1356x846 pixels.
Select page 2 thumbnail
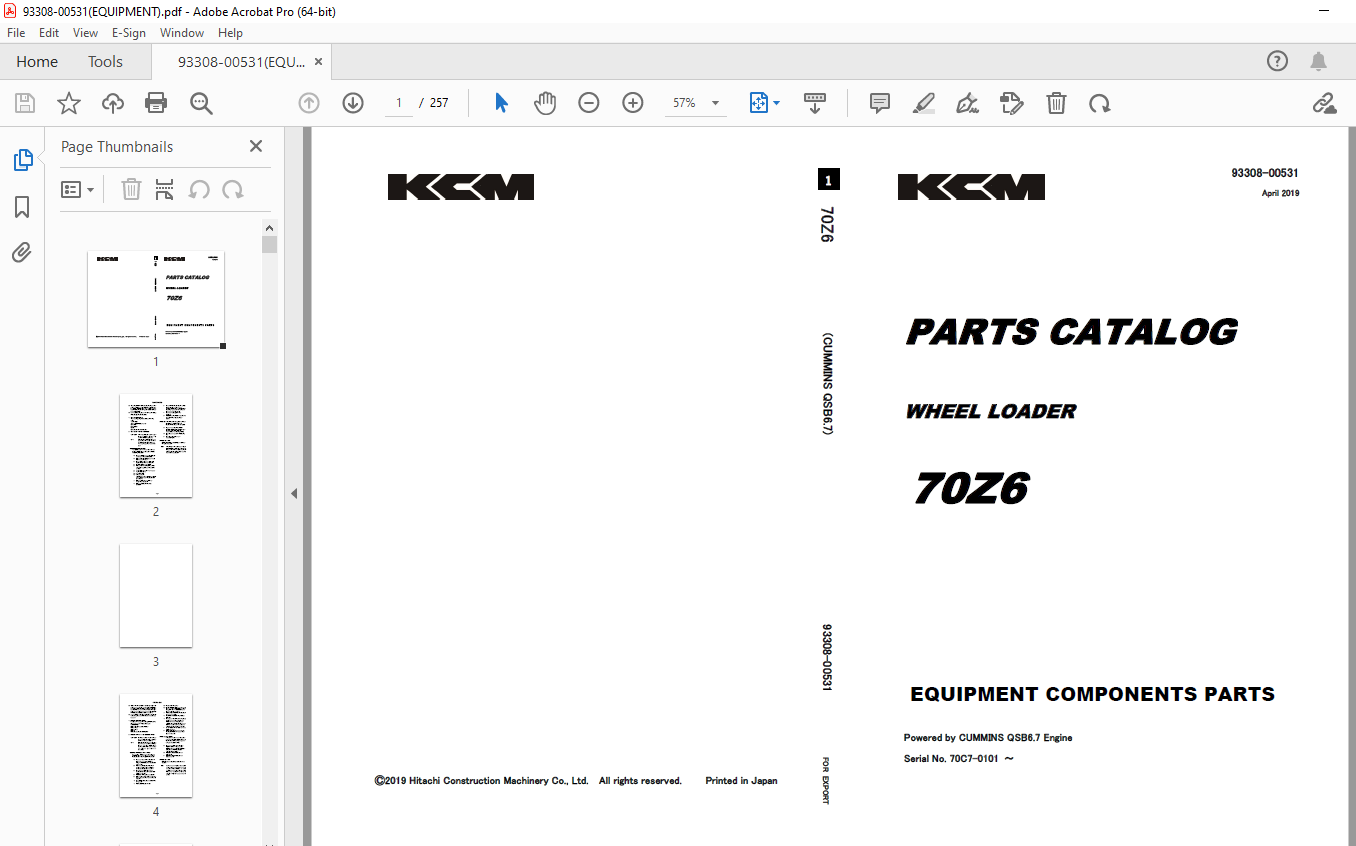(156, 446)
